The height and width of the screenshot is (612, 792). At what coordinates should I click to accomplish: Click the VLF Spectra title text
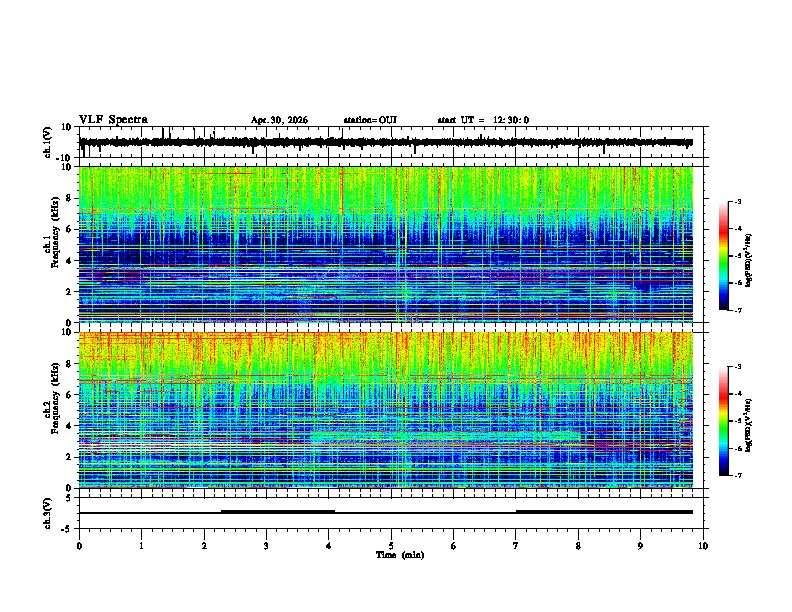tap(113, 120)
